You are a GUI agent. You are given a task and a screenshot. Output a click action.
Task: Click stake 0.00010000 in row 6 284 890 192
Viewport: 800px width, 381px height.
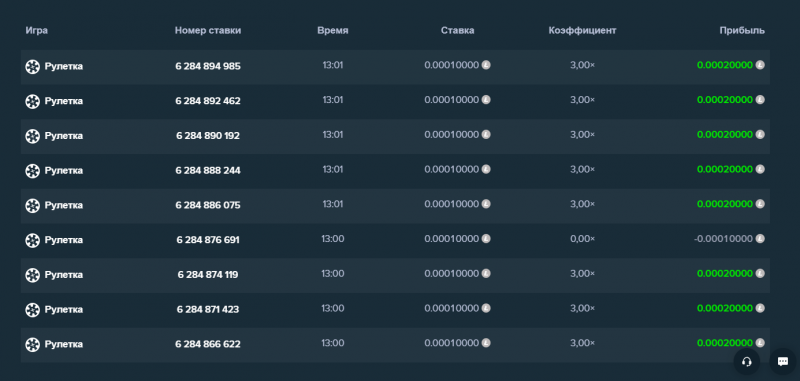coord(452,135)
